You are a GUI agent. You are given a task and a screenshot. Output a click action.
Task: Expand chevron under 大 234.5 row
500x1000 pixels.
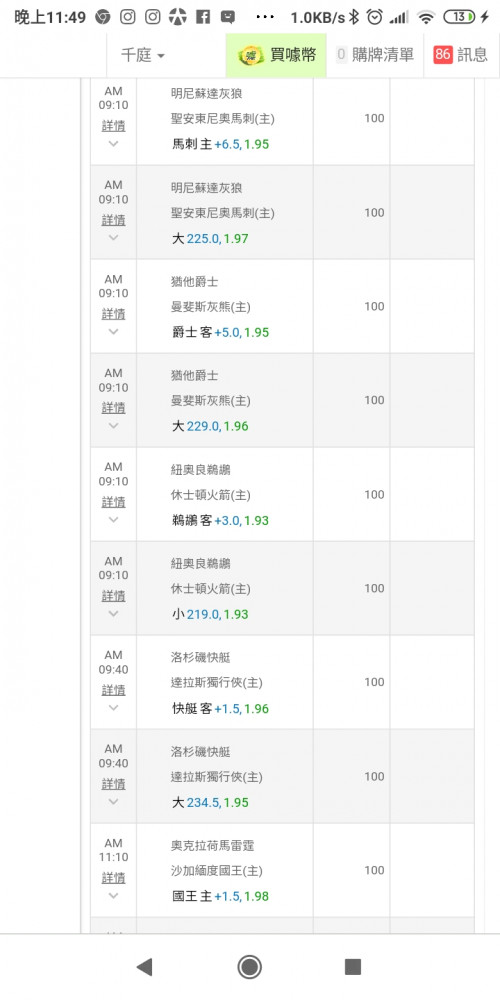[x=114, y=801]
